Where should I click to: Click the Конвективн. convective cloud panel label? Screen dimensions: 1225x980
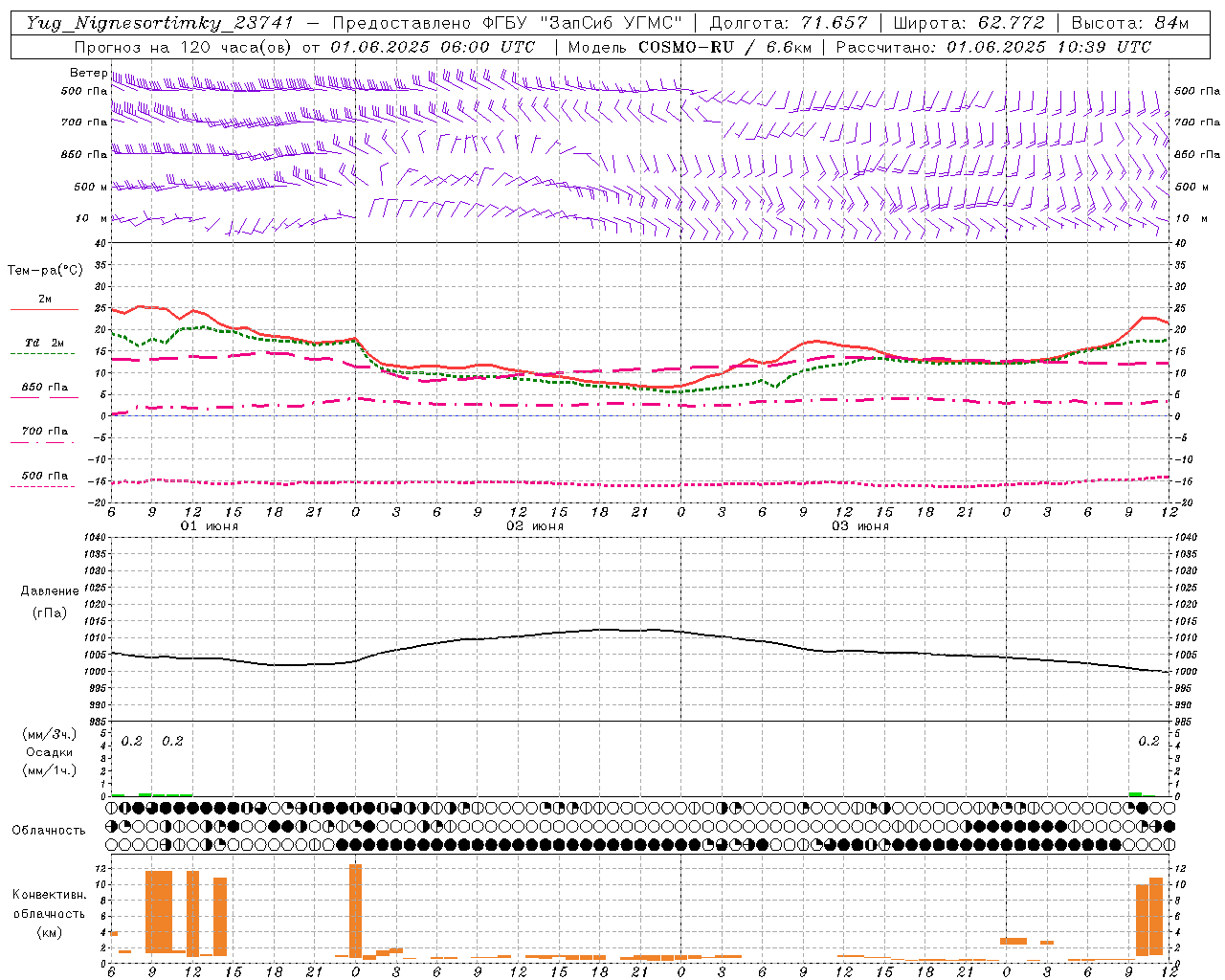pos(49,895)
